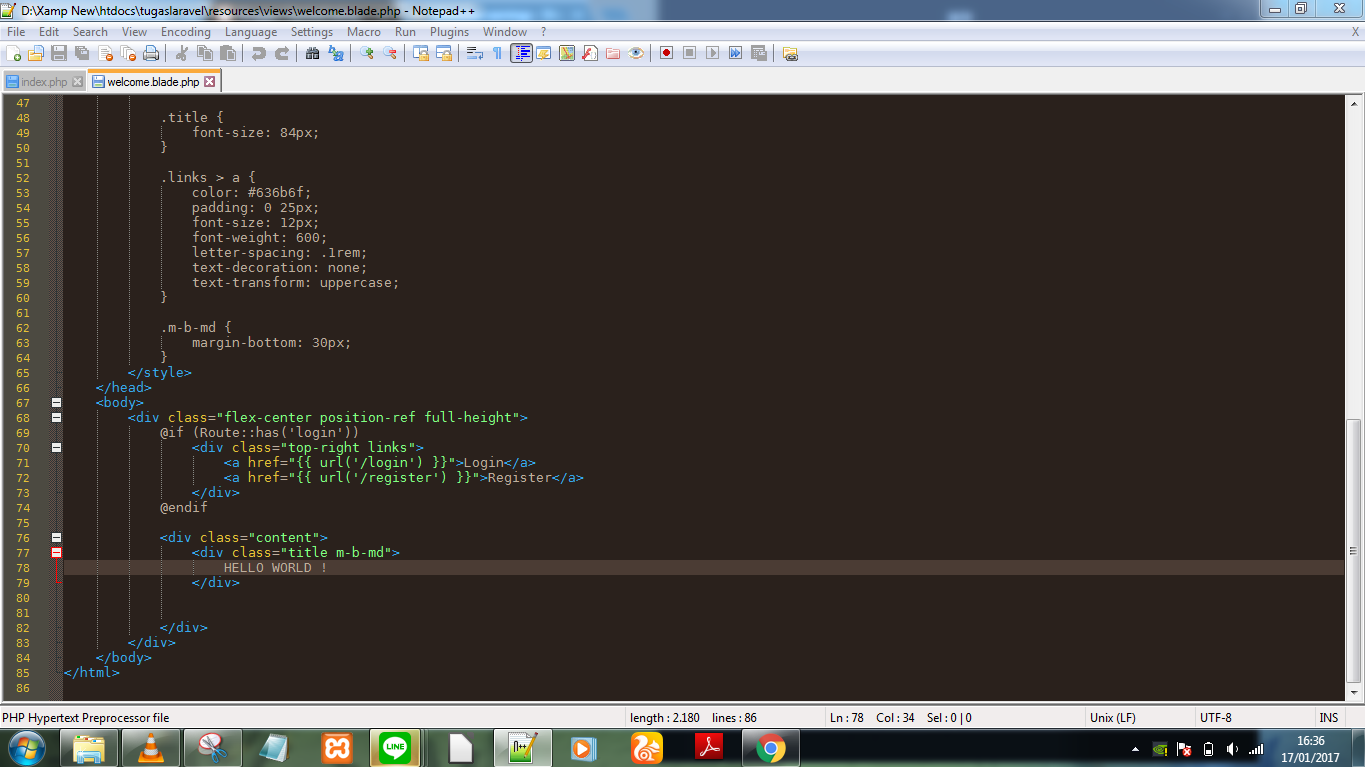Image resolution: width=1365 pixels, height=767 pixels.
Task: Save the current file with toolbar icon
Action: 59,53
